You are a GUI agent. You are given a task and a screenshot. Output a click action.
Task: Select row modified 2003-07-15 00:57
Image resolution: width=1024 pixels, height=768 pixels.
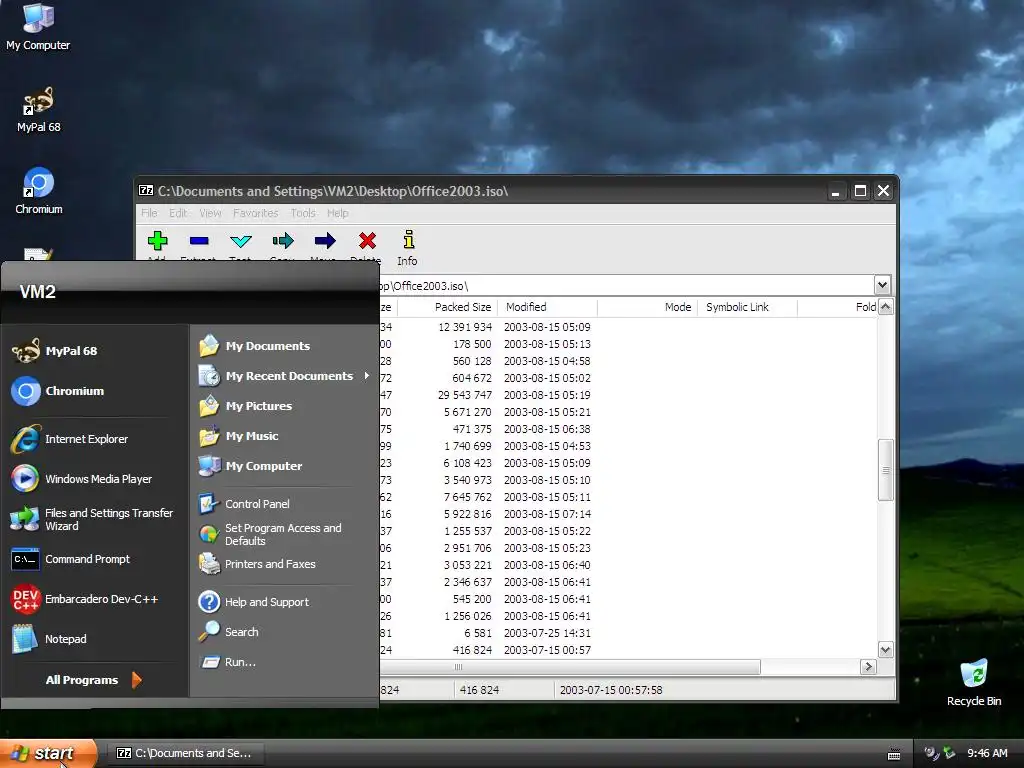point(628,650)
